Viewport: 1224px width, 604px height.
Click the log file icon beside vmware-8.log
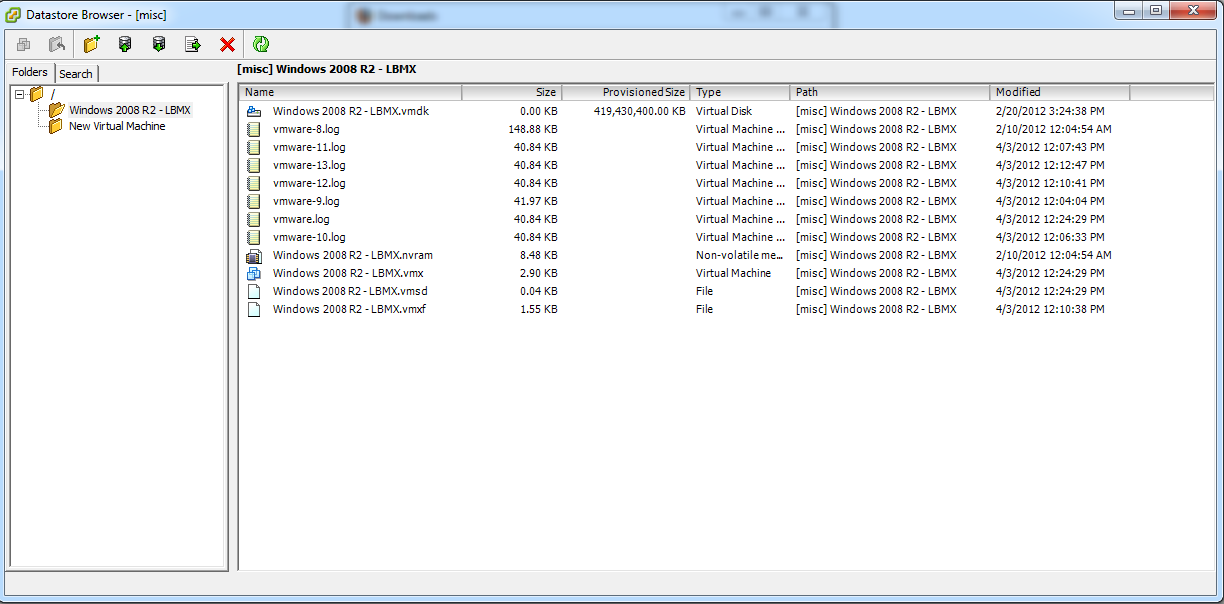254,129
